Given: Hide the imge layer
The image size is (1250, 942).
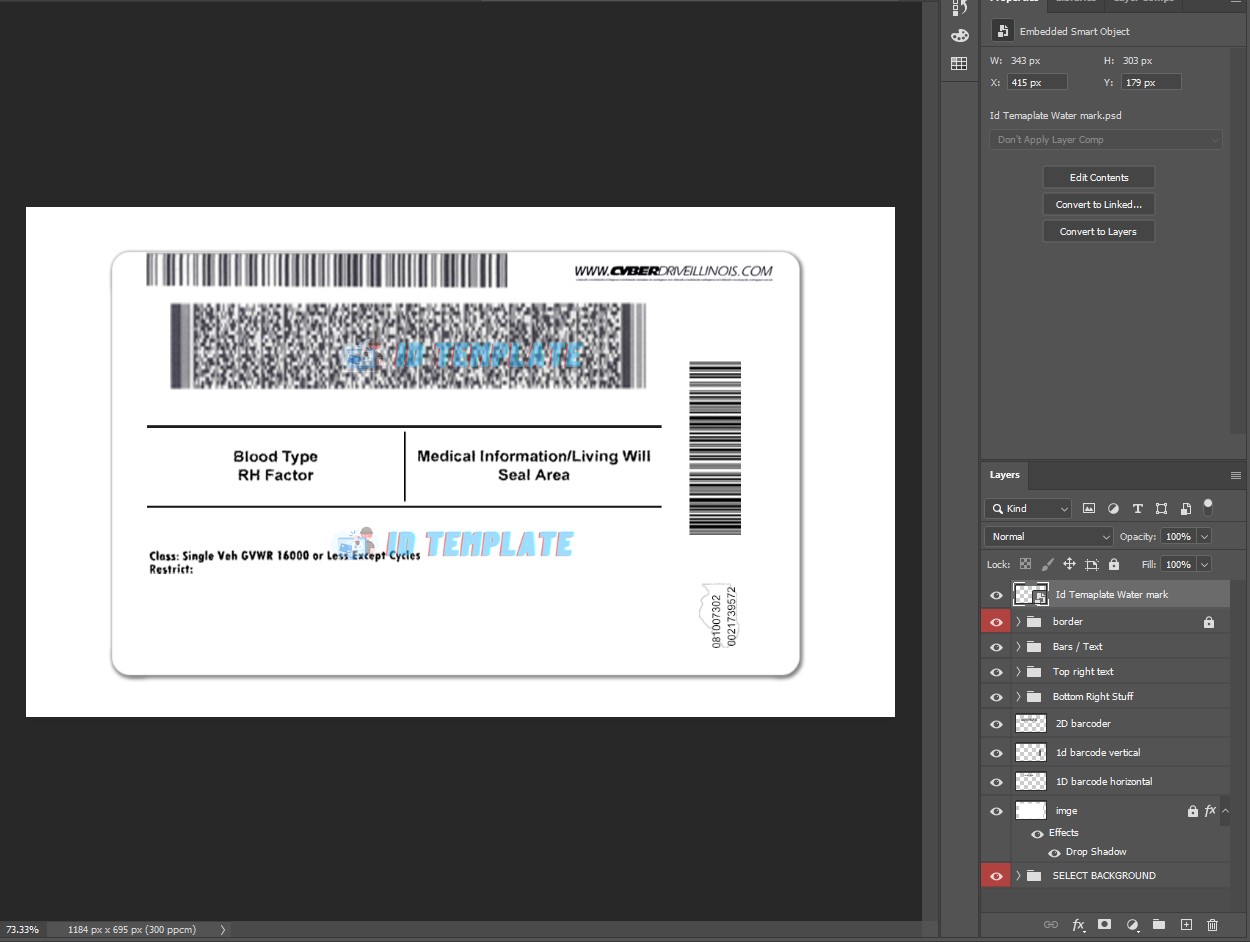Looking at the screenshot, I should (996, 811).
